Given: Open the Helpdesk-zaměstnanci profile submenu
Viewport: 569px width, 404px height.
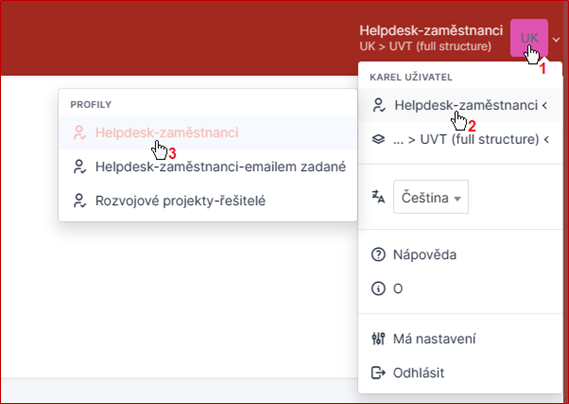Looking at the screenshot, I should [x=460, y=105].
